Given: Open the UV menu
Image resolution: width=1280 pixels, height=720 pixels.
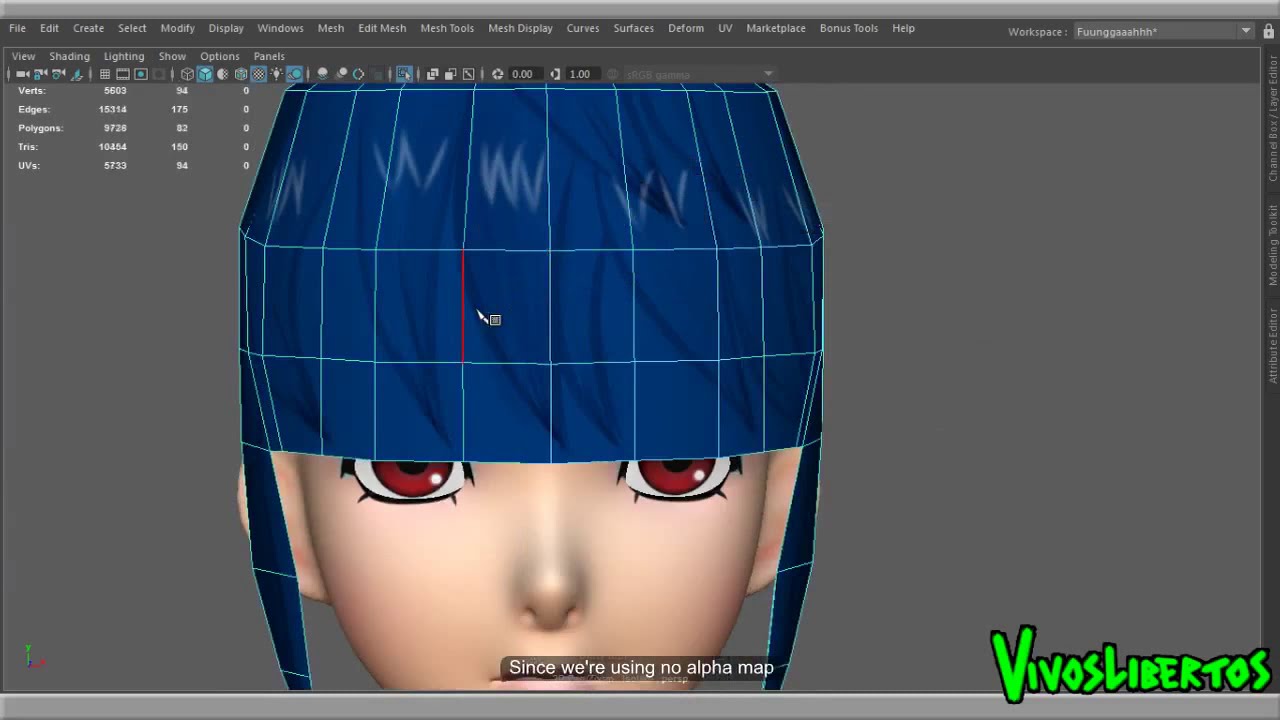Looking at the screenshot, I should pos(725,28).
